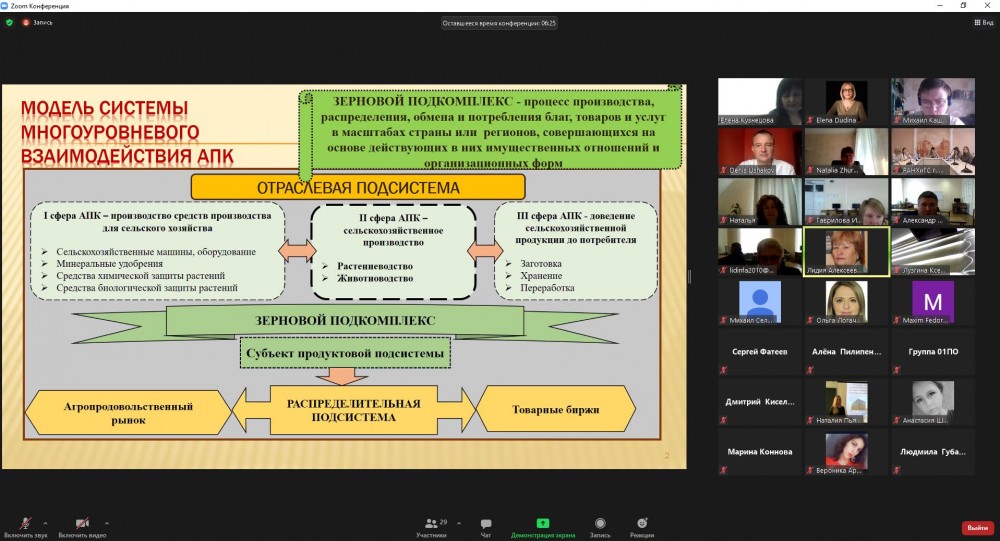Select the highlighted Лидия Алексеевна video tile

(847, 251)
